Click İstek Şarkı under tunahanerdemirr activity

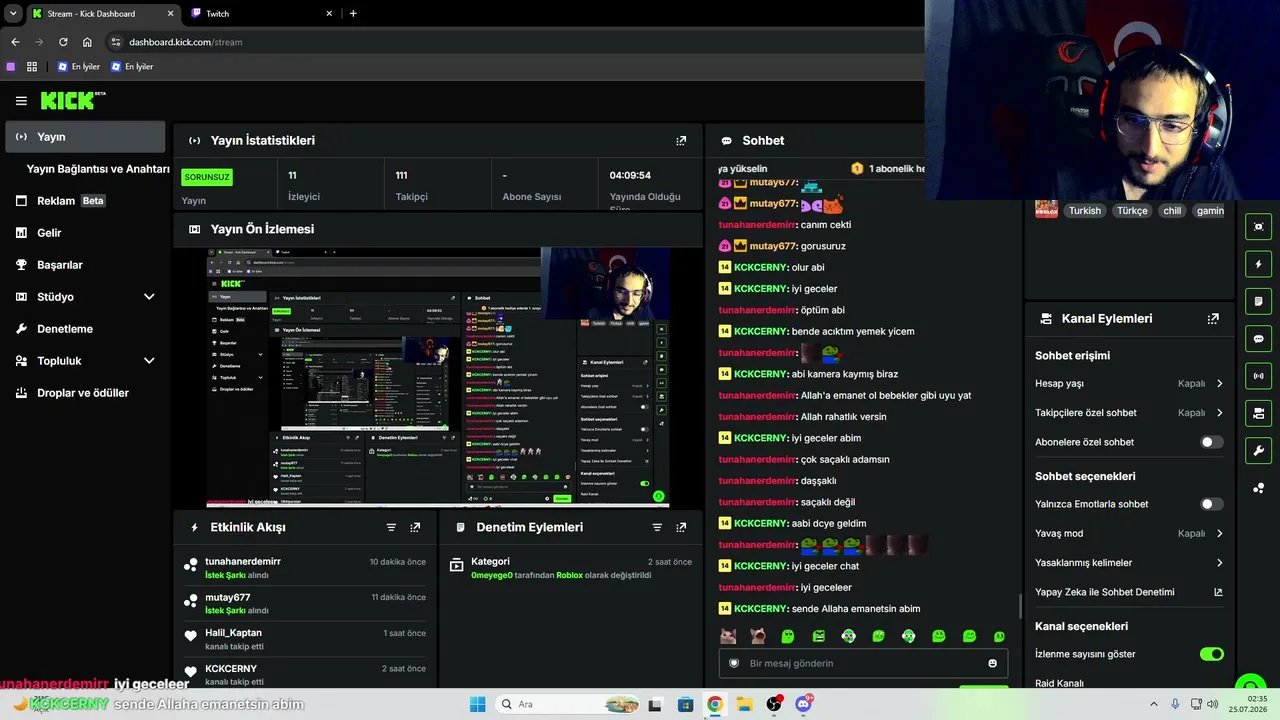click(x=224, y=575)
